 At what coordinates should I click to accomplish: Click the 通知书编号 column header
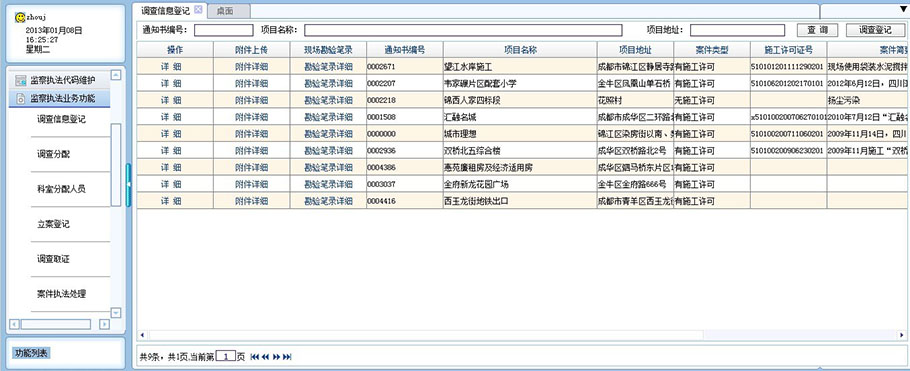click(x=405, y=50)
